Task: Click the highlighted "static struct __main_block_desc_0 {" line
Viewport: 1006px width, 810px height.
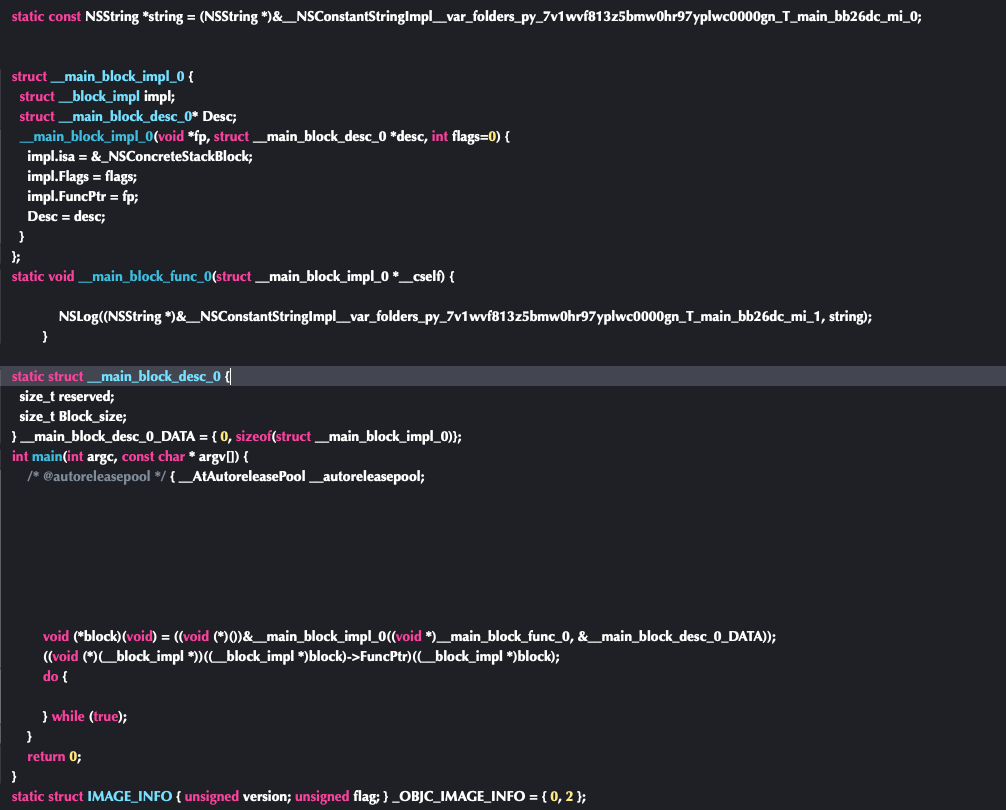Action: click(x=503, y=376)
